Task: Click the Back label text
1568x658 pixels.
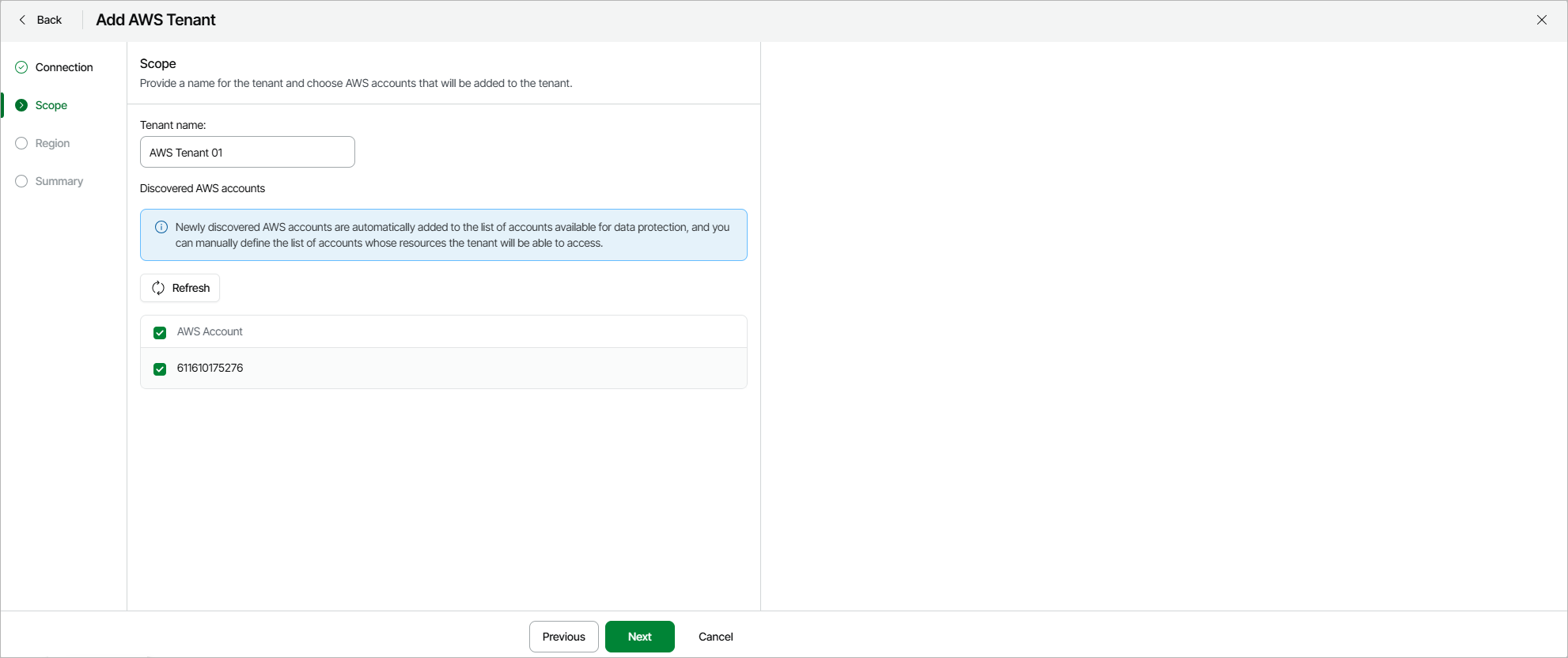Action: pyautogui.click(x=49, y=20)
